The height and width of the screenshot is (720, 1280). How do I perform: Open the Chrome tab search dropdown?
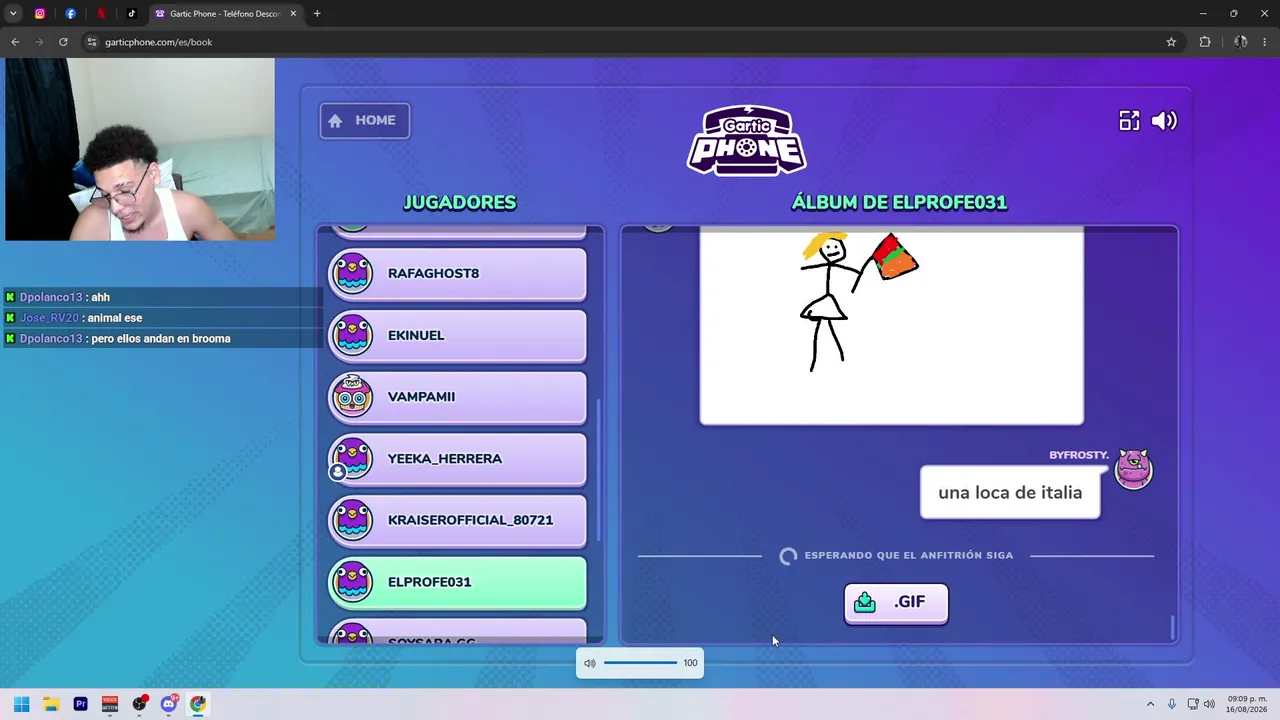click(13, 13)
